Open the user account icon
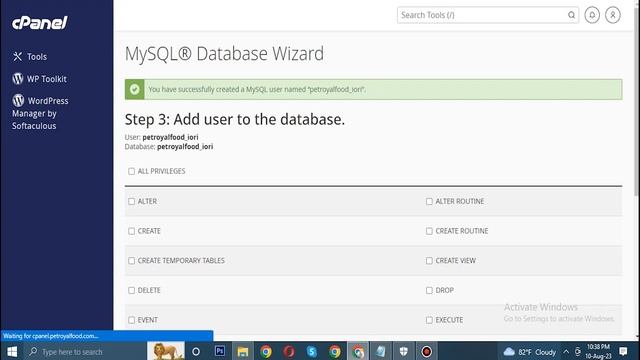 pyautogui.click(x=613, y=15)
